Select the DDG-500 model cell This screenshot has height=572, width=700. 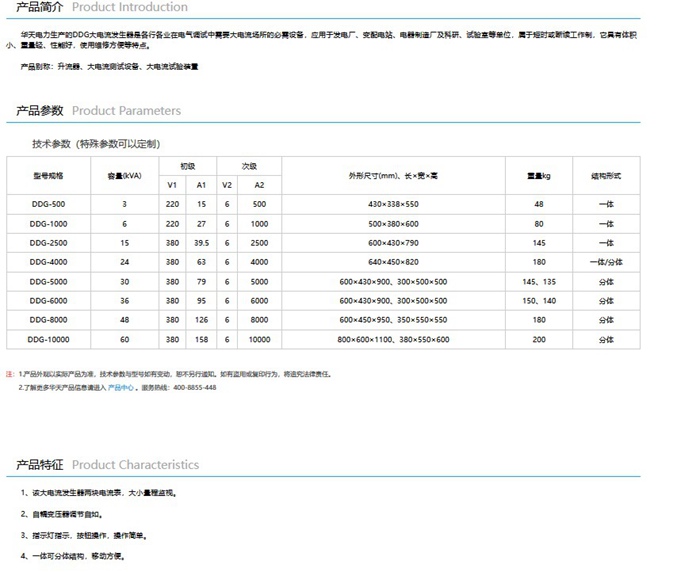48,204
